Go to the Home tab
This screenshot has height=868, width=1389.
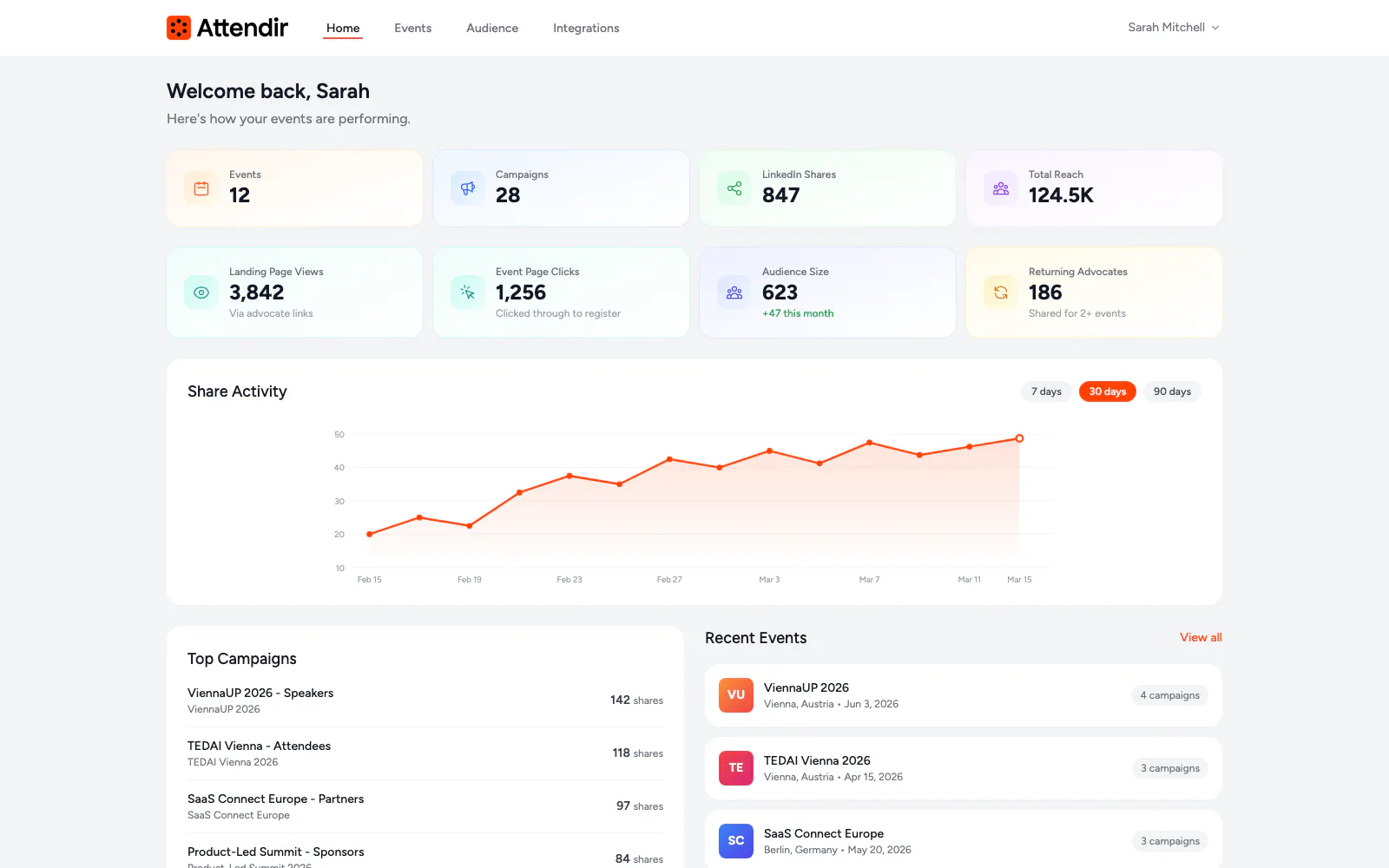[343, 28]
